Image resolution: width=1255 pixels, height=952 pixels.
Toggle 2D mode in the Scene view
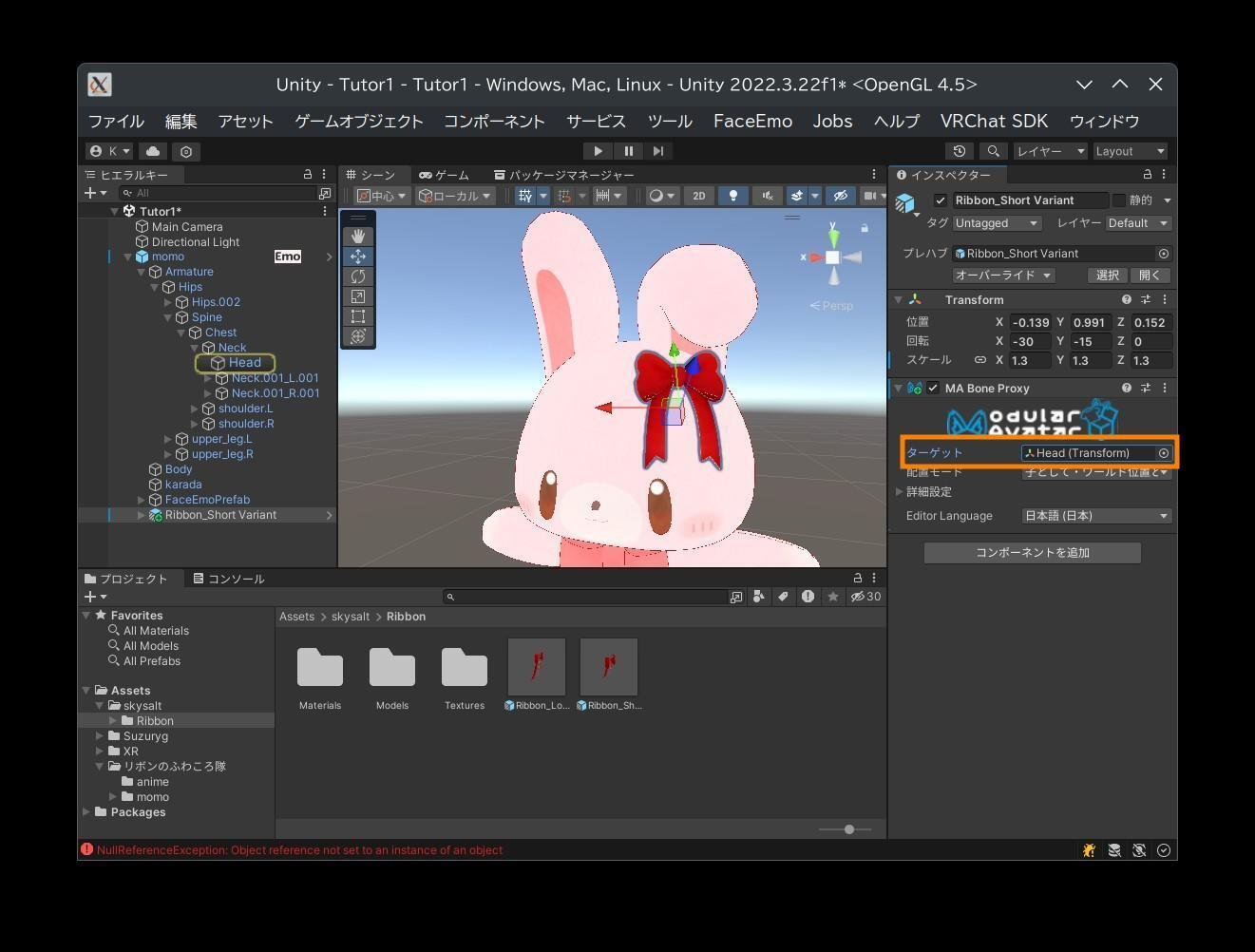point(698,196)
